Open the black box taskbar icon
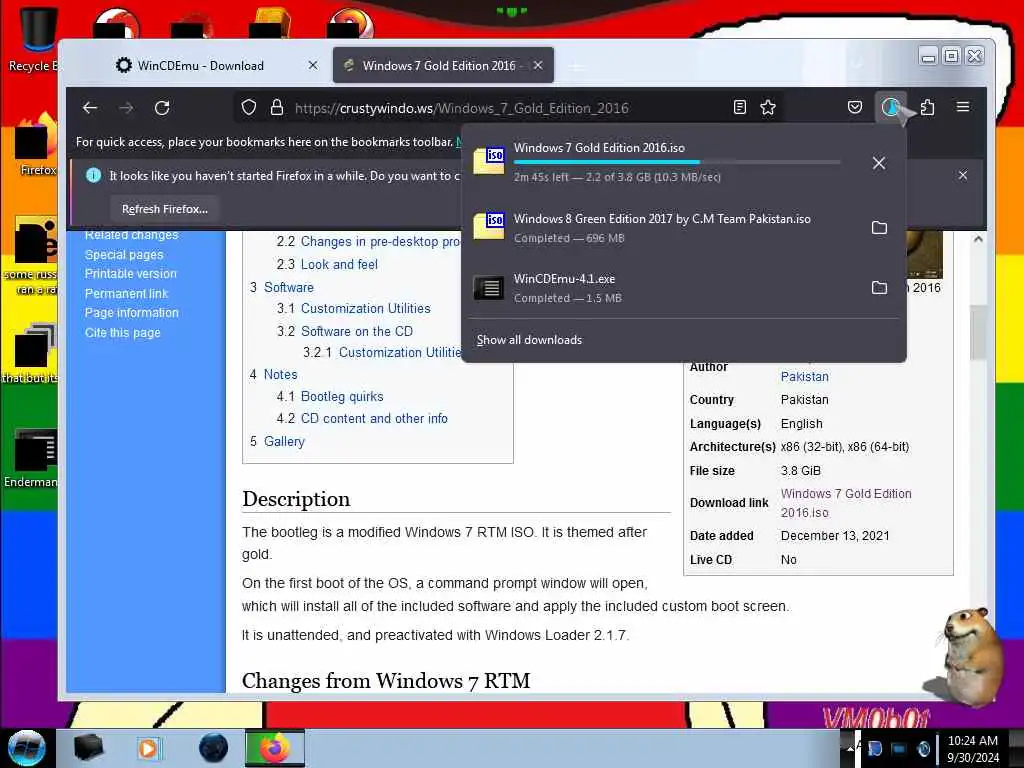This screenshot has width=1024, height=768. [x=88, y=748]
